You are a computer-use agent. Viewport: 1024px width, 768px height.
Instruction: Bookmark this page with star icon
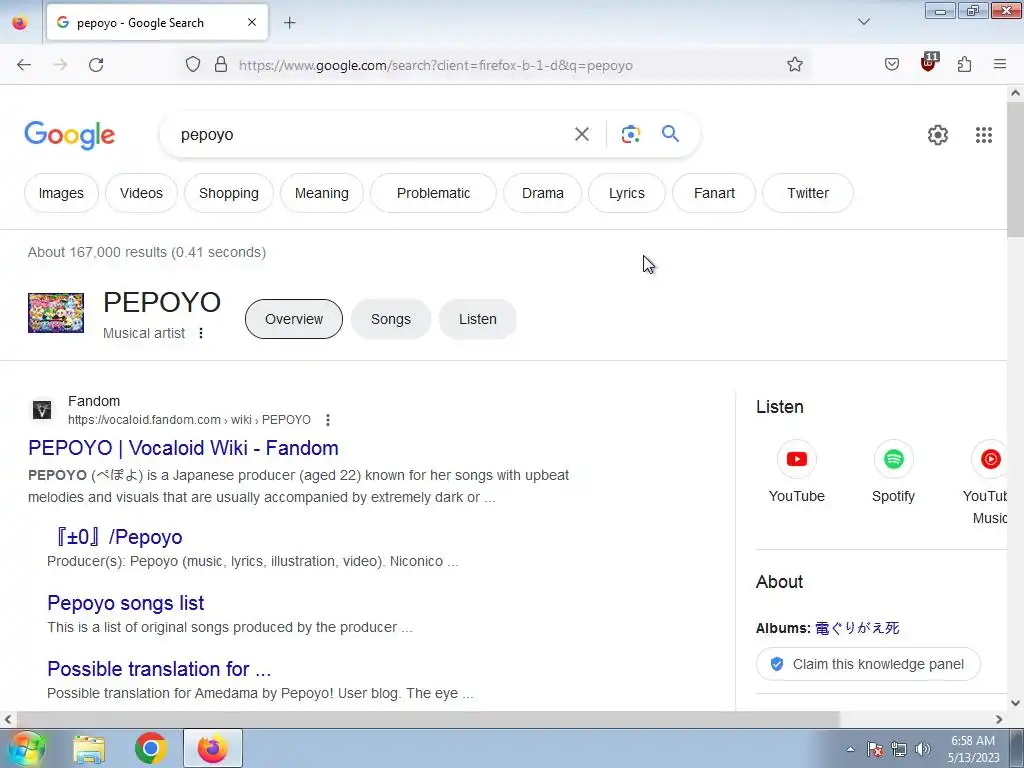(x=795, y=64)
